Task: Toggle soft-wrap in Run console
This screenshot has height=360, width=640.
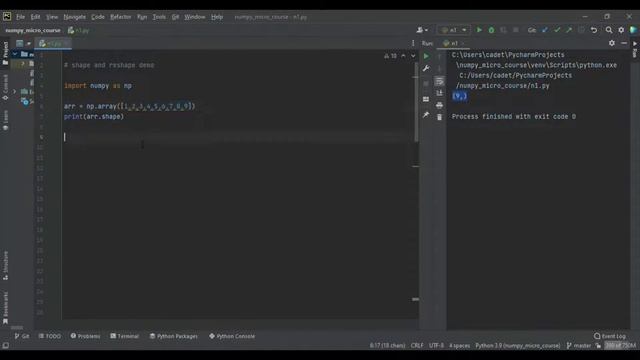Action: pyautogui.click(x=439, y=82)
